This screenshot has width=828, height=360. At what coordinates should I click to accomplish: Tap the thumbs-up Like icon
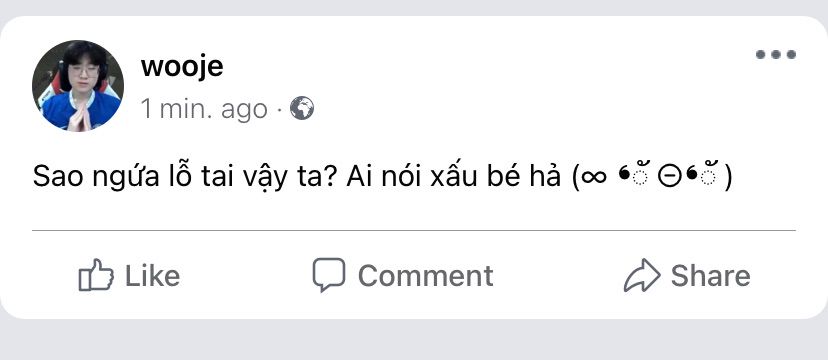(96, 274)
